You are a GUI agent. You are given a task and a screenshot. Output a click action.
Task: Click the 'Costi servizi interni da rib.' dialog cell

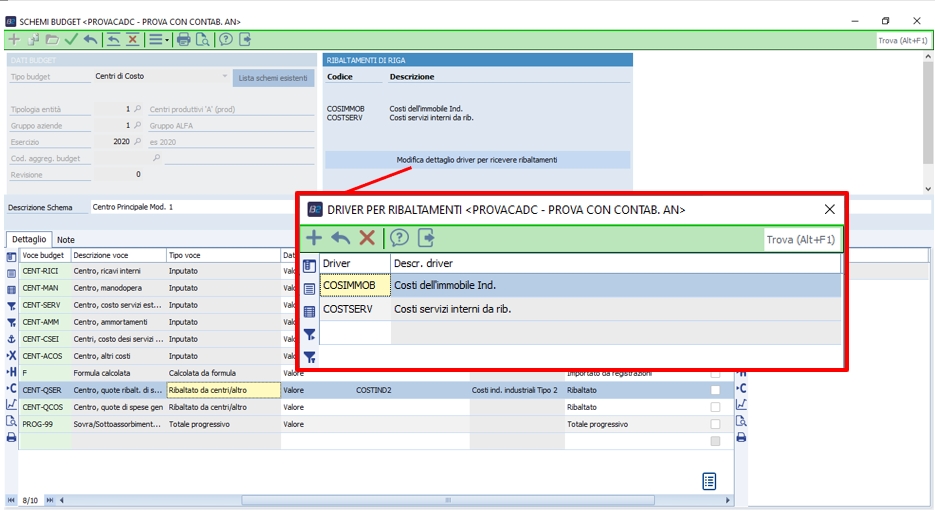click(616, 309)
